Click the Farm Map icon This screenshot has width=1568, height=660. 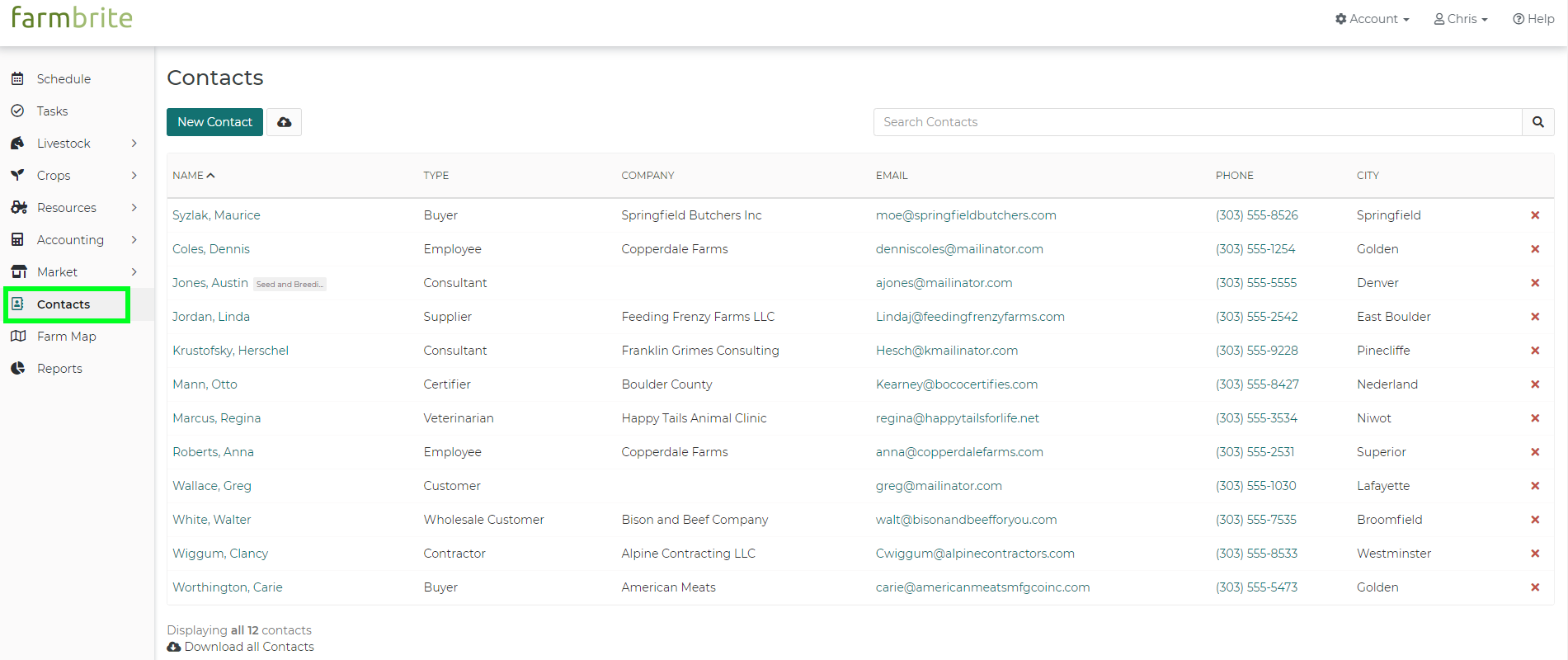(x=18, y=337)
